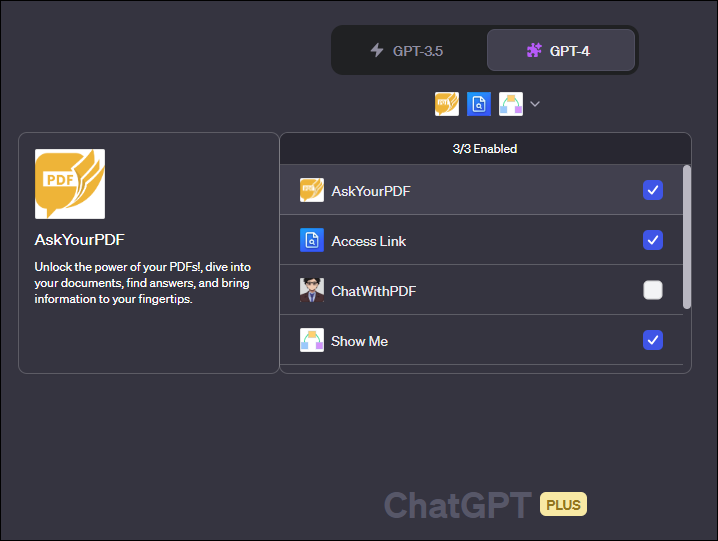
Task: Click the yellow PLUS badge
Action: [x=563, y=504]
